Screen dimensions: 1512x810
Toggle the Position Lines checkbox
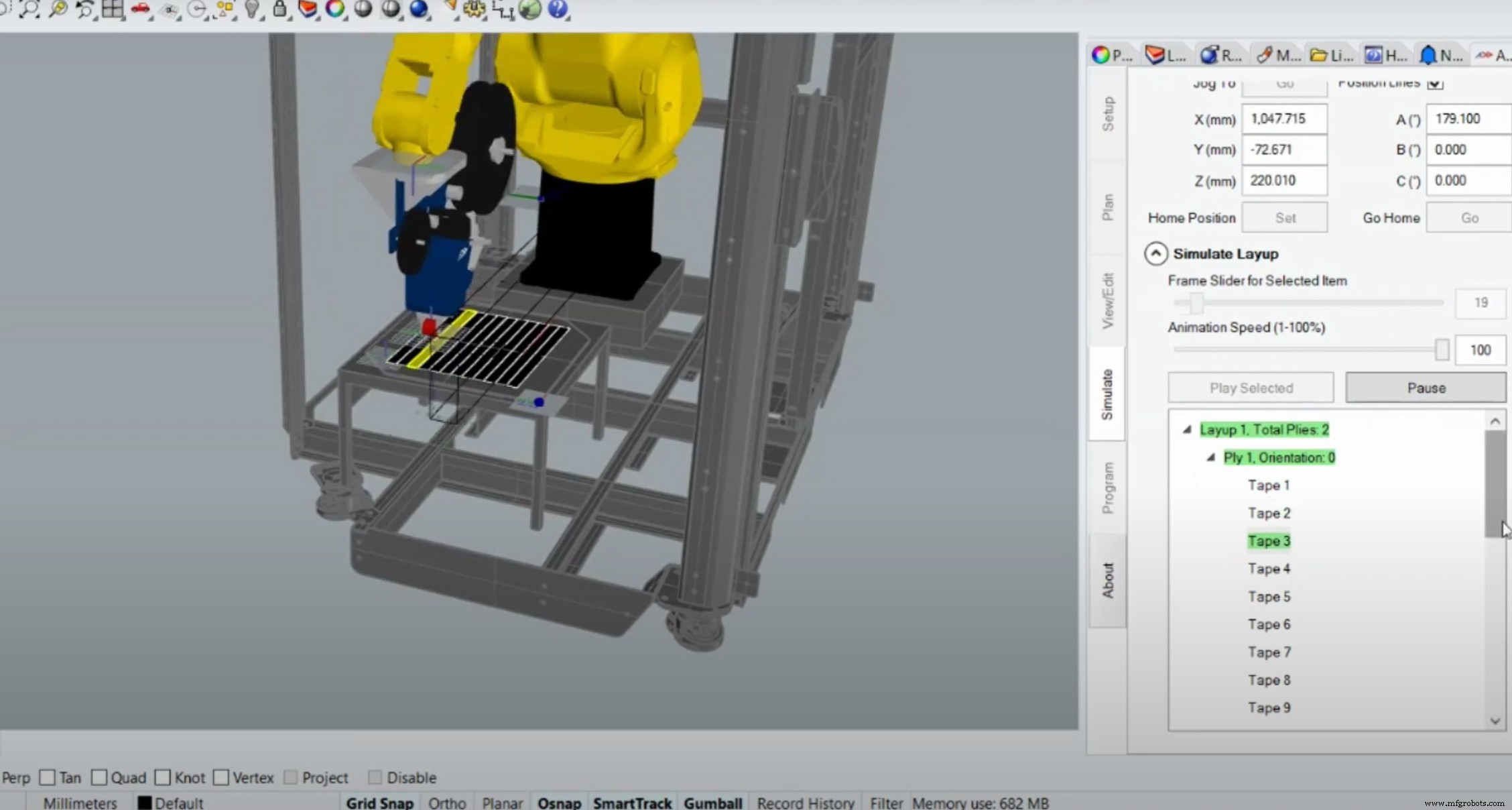[1435, 83]
